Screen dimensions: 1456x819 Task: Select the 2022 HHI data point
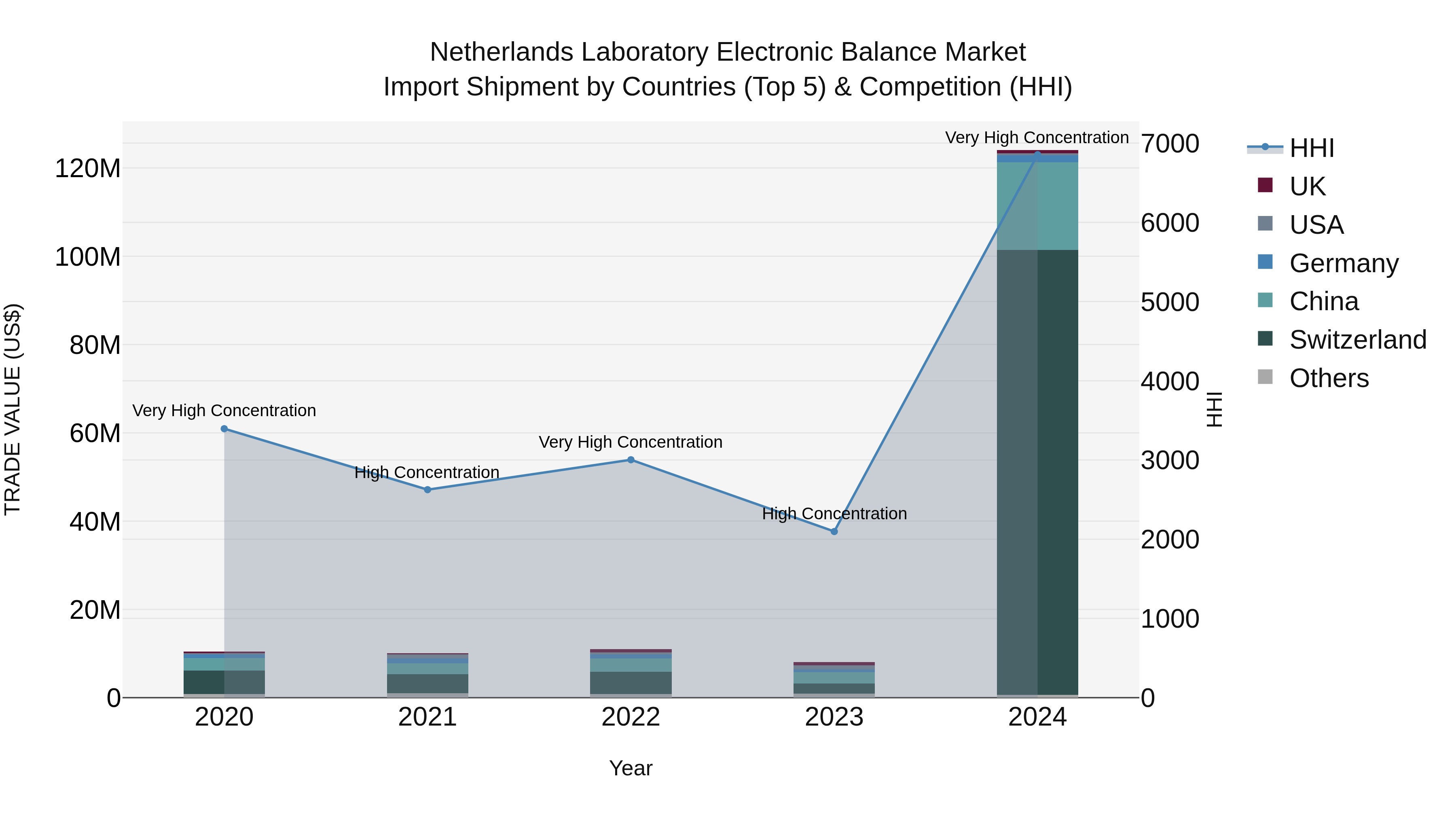(631, 460)
